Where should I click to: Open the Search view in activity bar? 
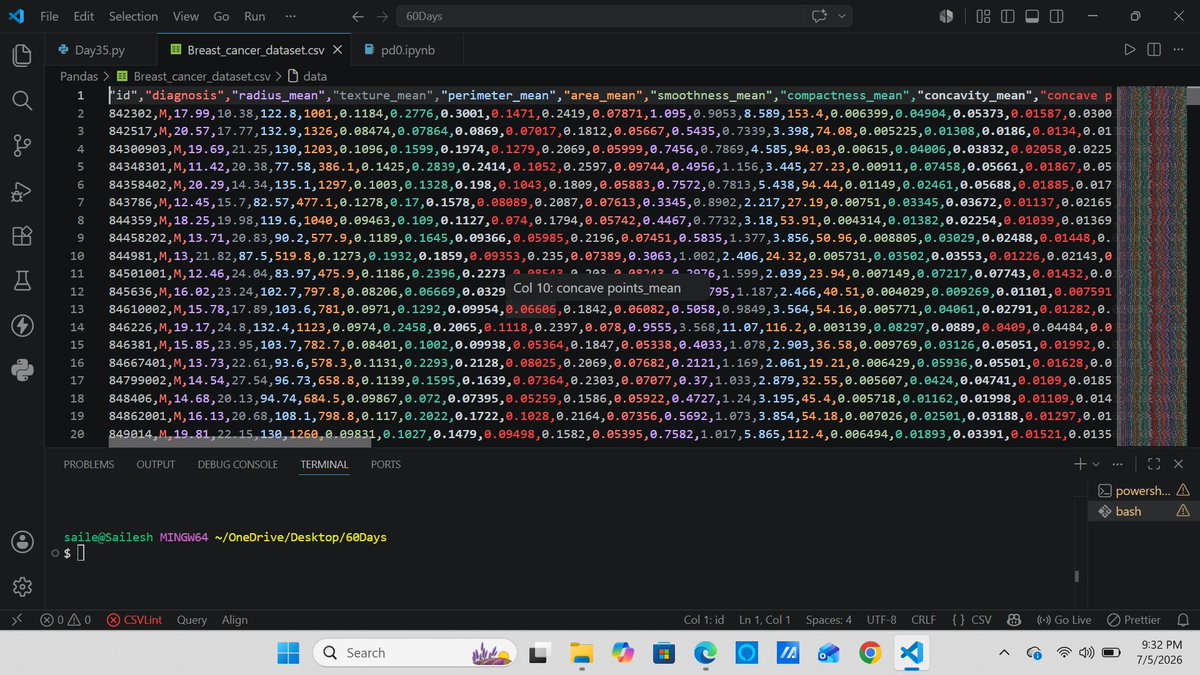[22, 101]
